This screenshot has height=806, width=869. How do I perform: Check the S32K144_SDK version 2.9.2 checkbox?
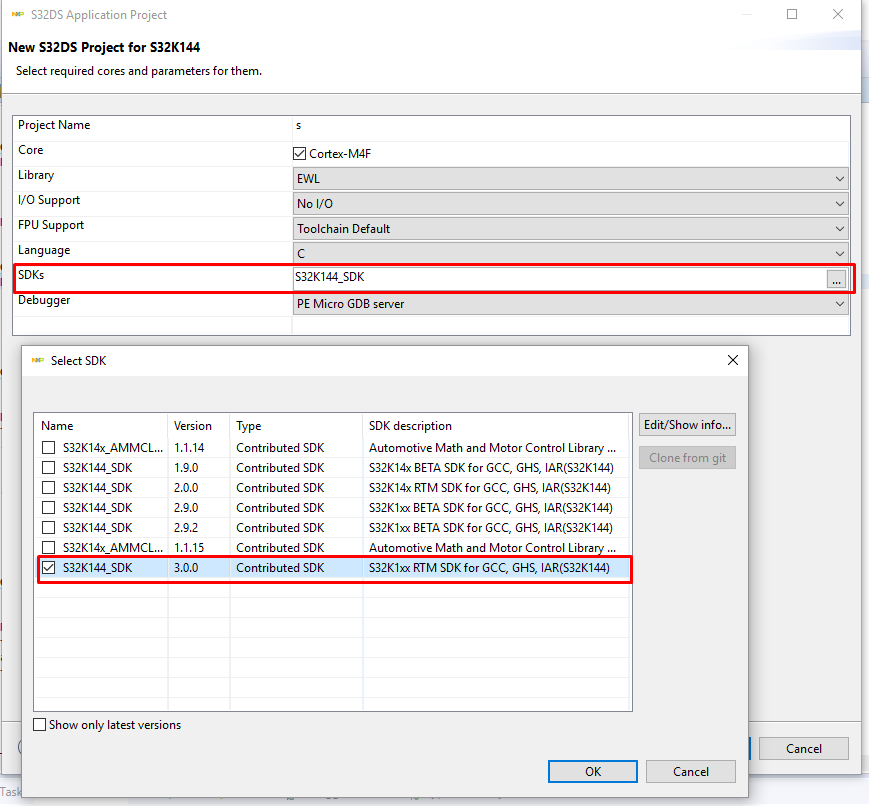(49, 527)
